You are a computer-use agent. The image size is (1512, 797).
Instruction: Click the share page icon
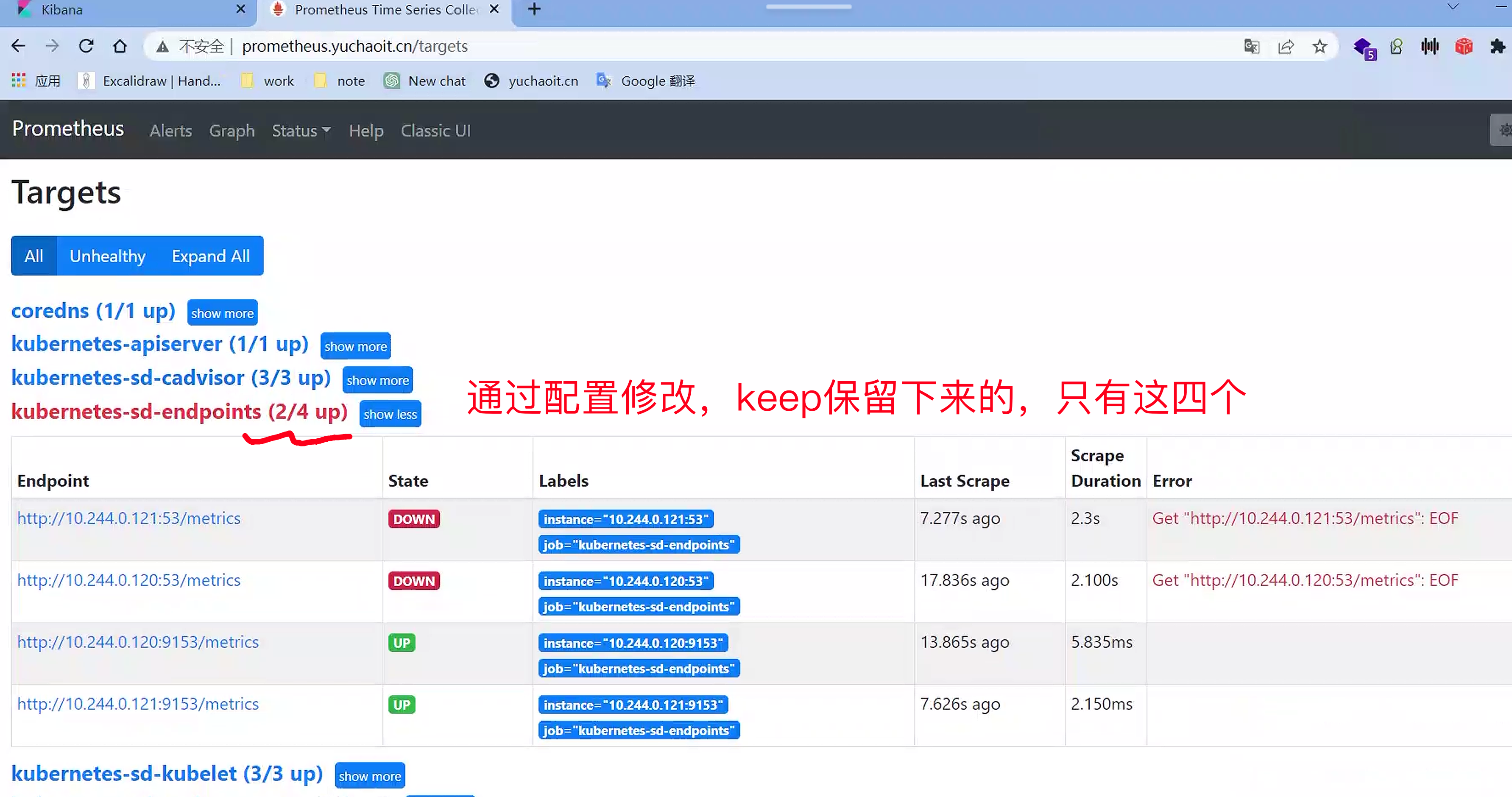(x=1286, y=46)
